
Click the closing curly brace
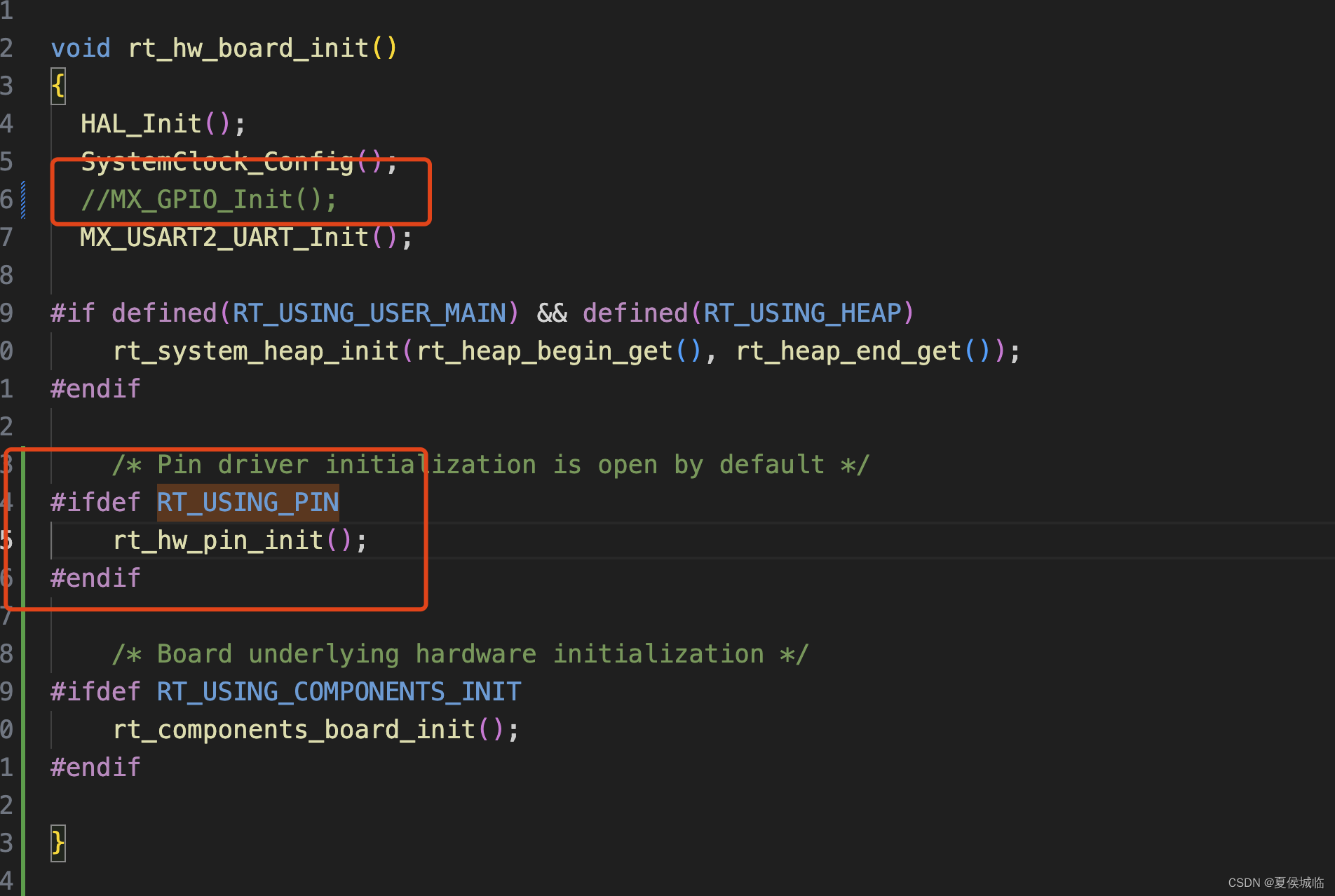click(x=58, y=843)
